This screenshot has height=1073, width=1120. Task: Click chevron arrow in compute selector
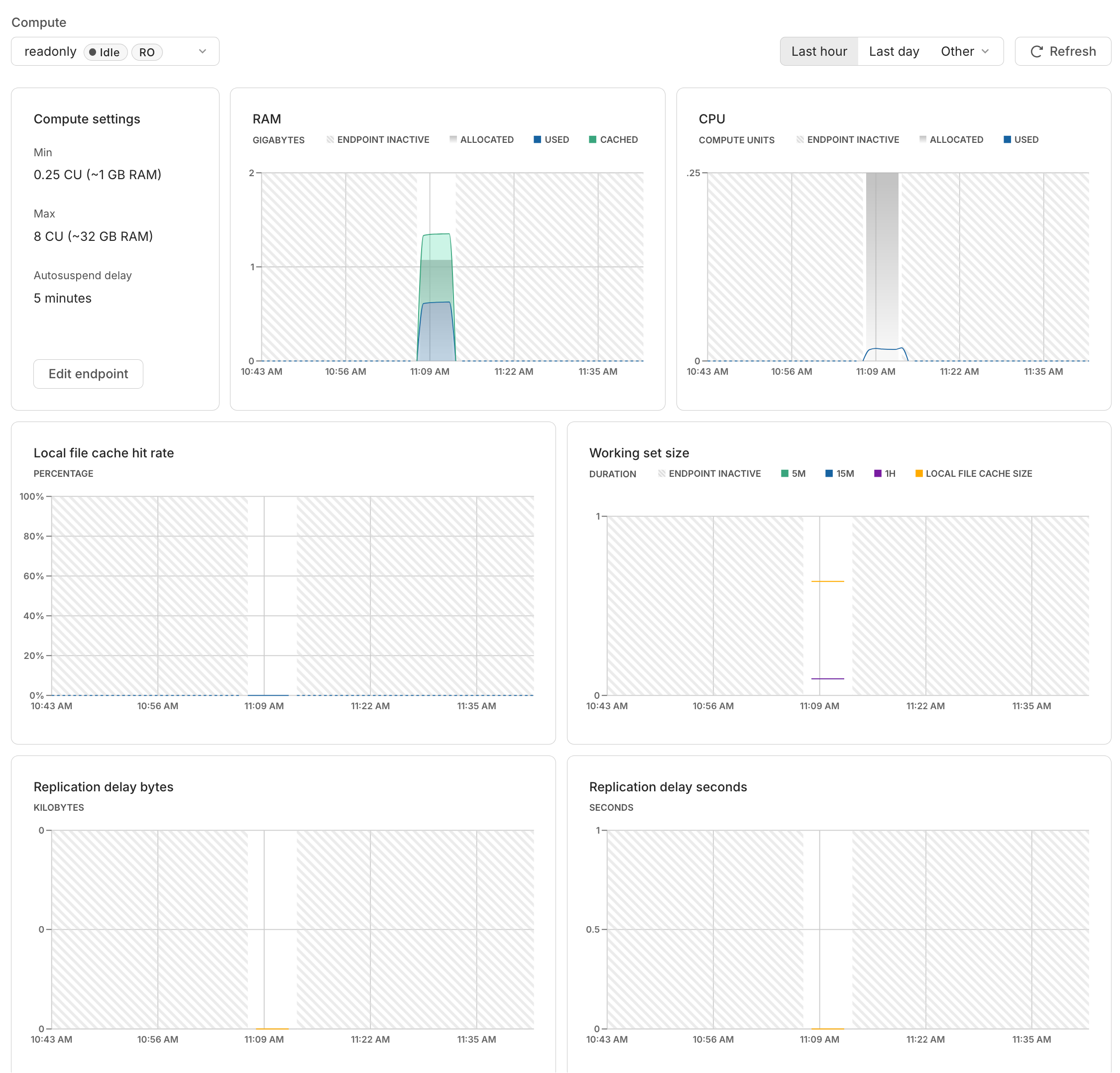point(202,51)
